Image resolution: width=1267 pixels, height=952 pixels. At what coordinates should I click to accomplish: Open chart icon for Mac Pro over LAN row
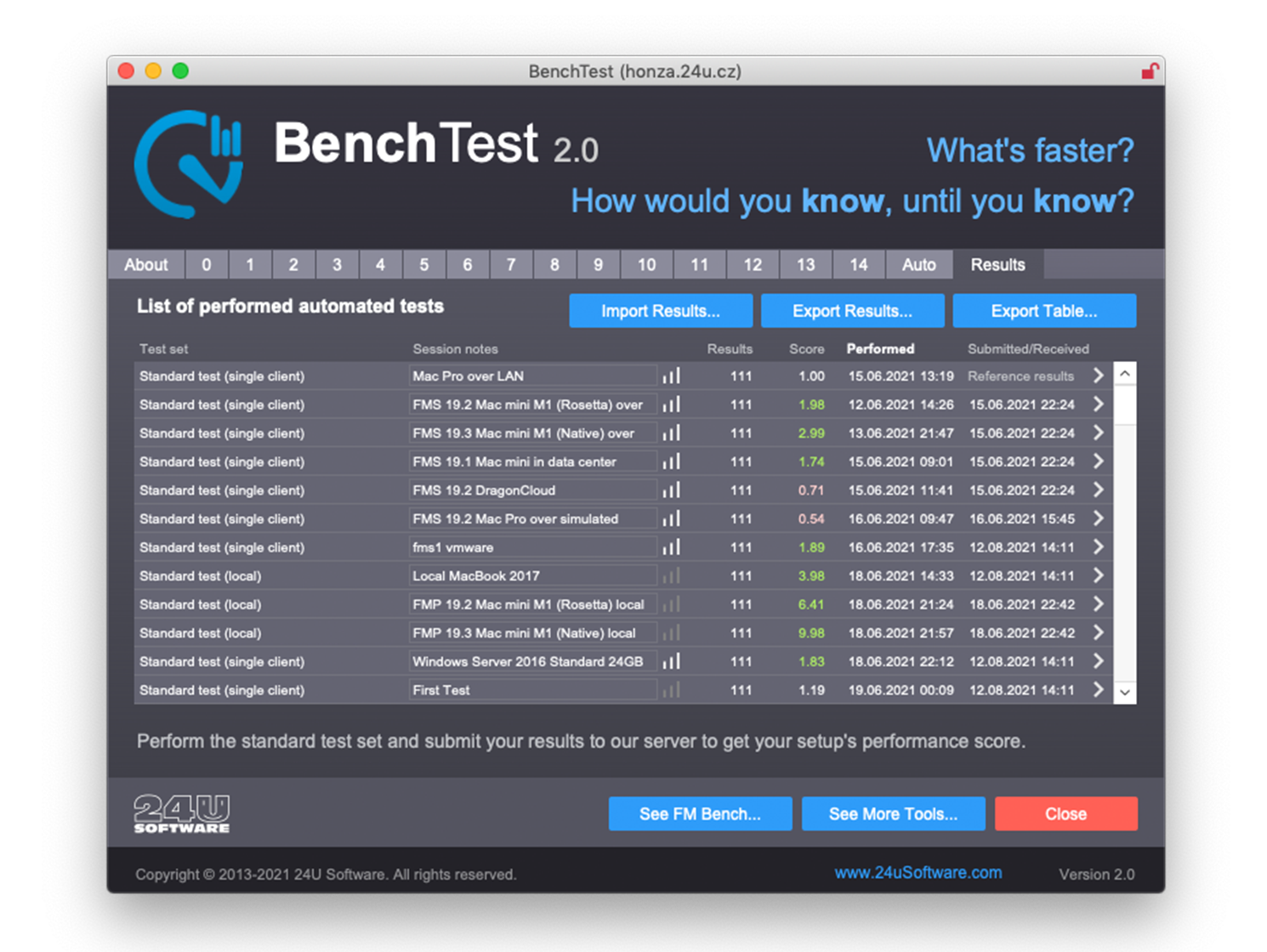pos(671,376)
